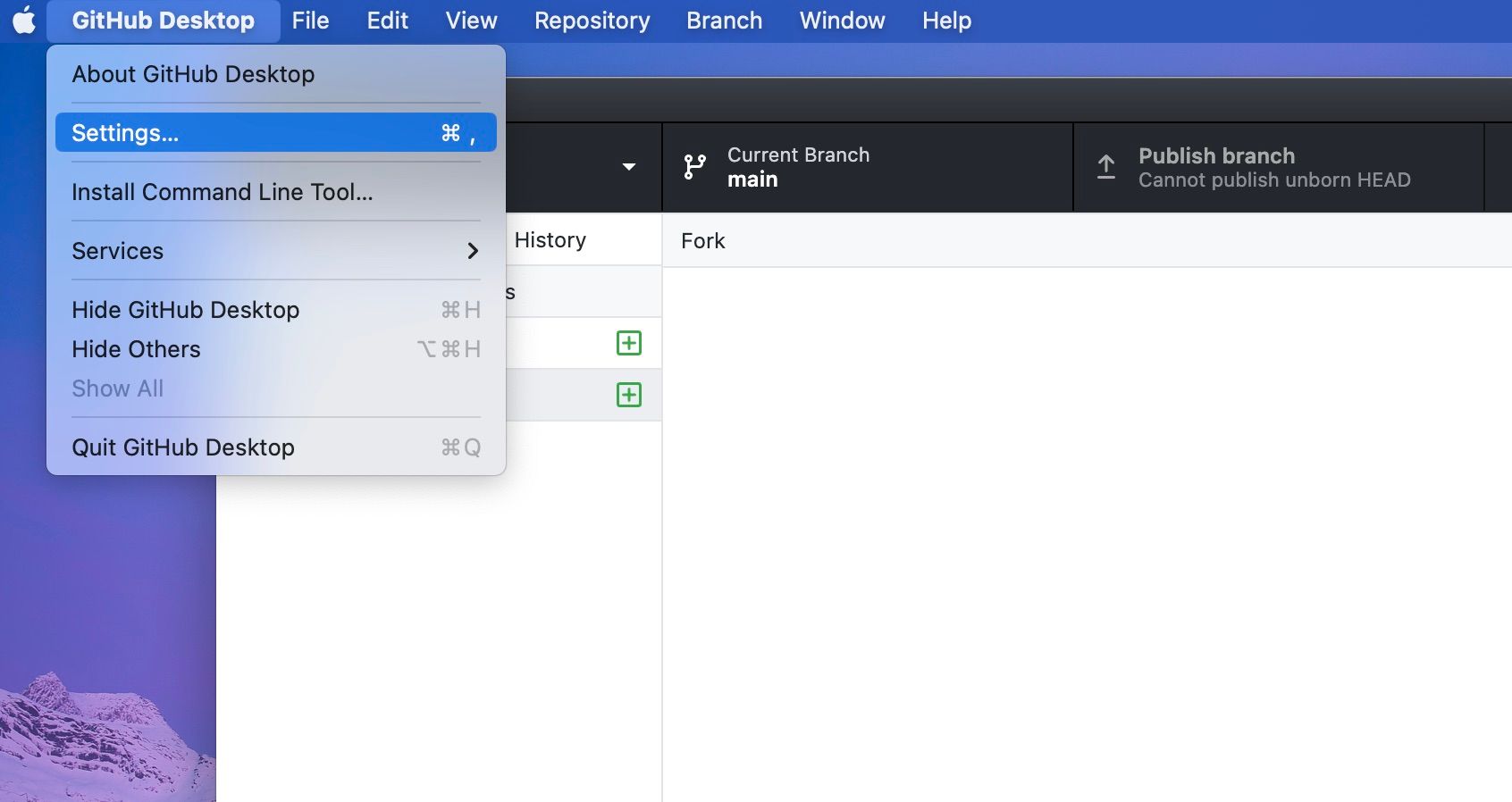Select Hide Others menu entry
The width and height of the screenshot is (1512, 802).
click(x=276, y=349)
